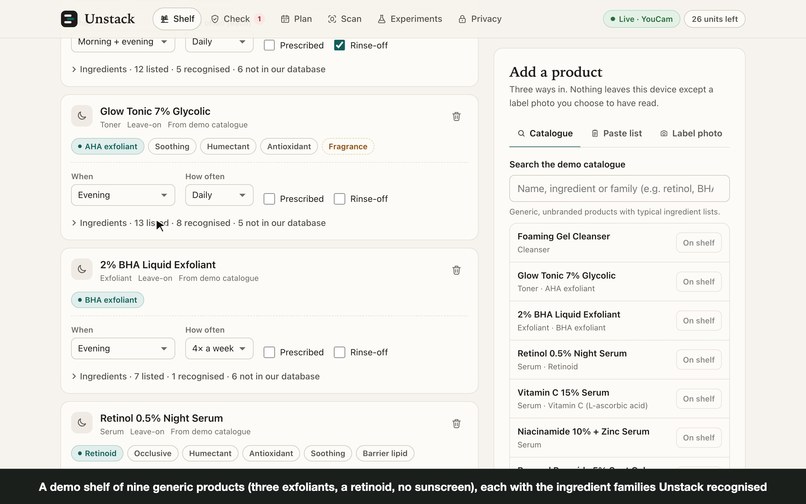Viewport: 806px width, 504px height.
Task: Click the Add a product heading
Action: (x=556, y=72)
